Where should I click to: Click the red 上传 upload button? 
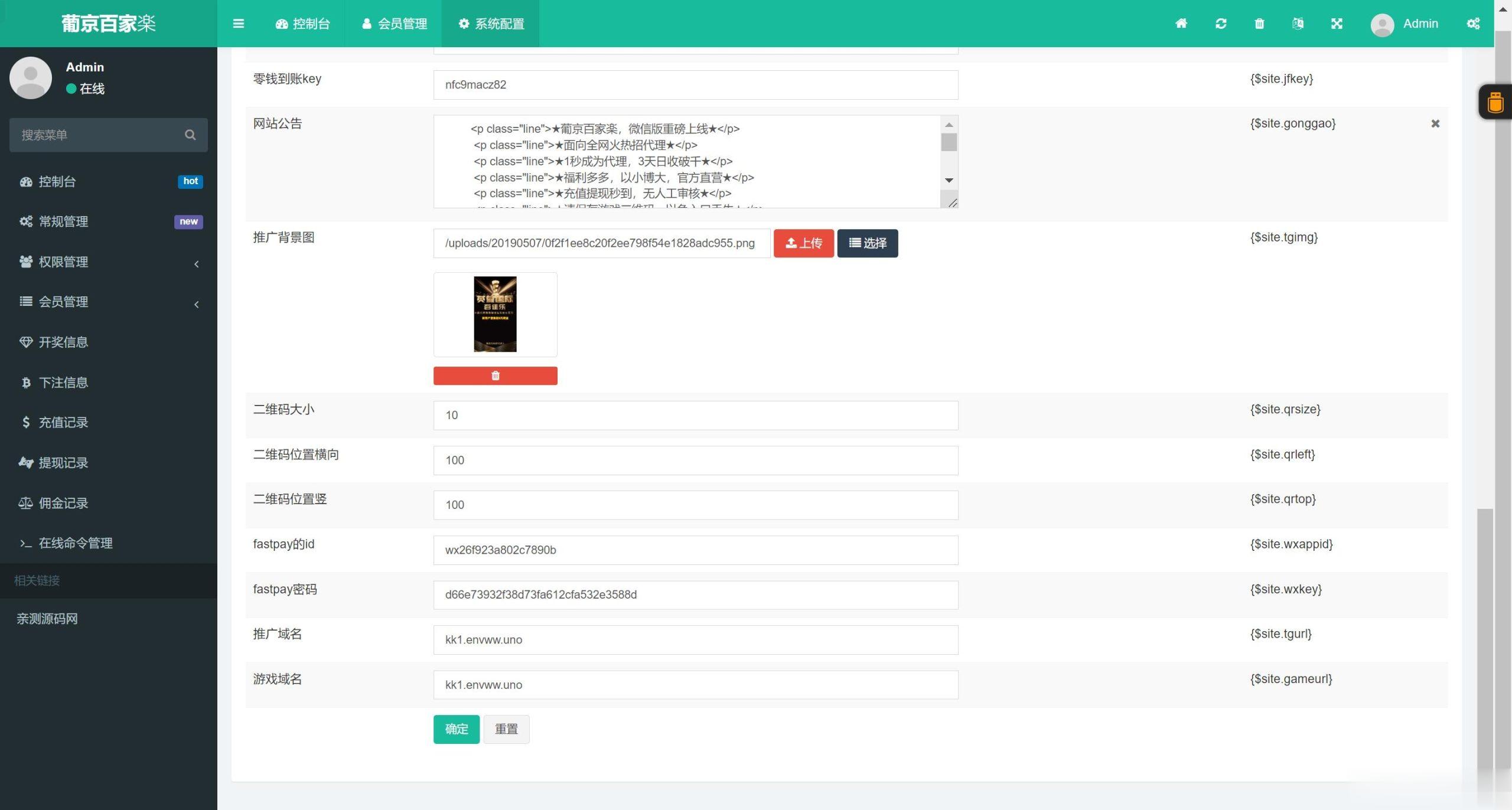point(803,243)
